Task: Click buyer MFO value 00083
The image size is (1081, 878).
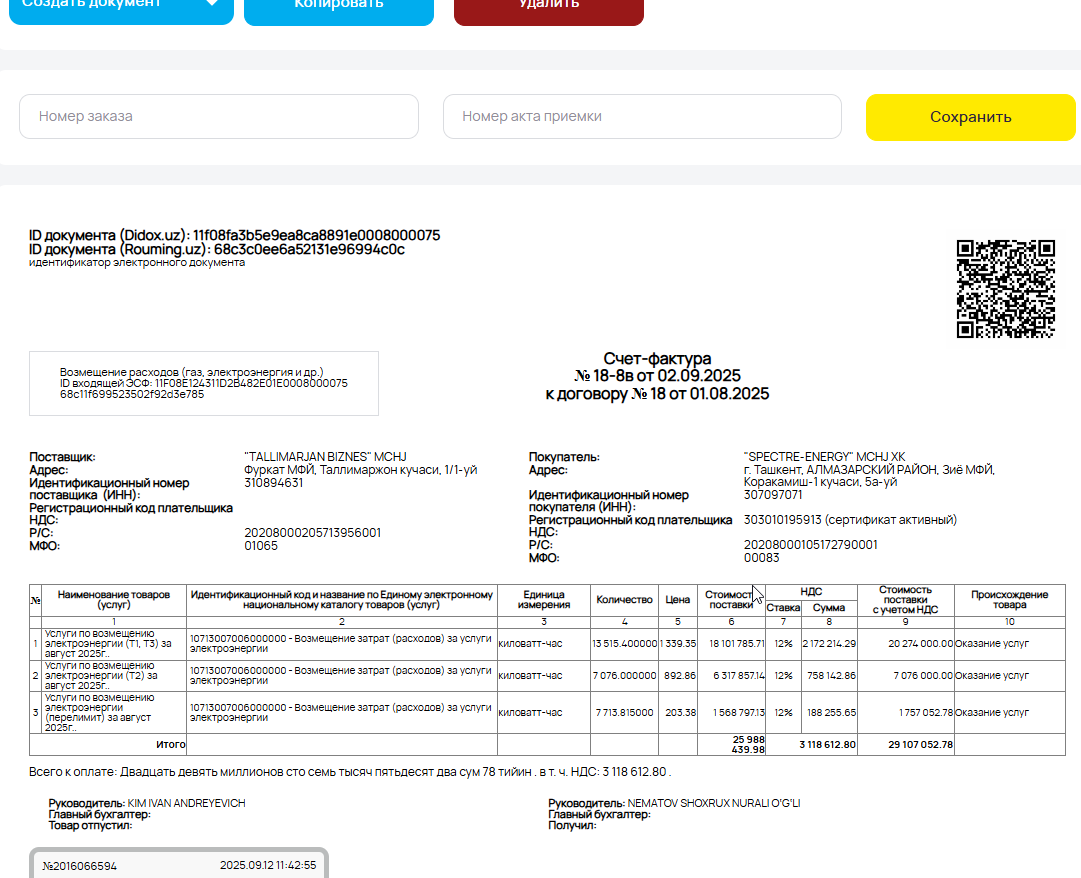Action: [761, 558]
